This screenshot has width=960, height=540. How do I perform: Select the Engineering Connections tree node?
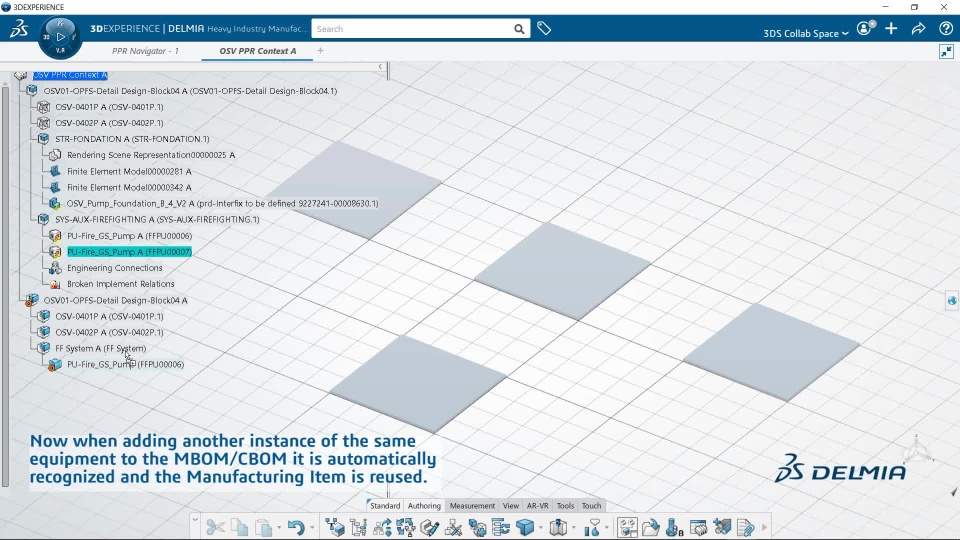(x=114, y=268)
